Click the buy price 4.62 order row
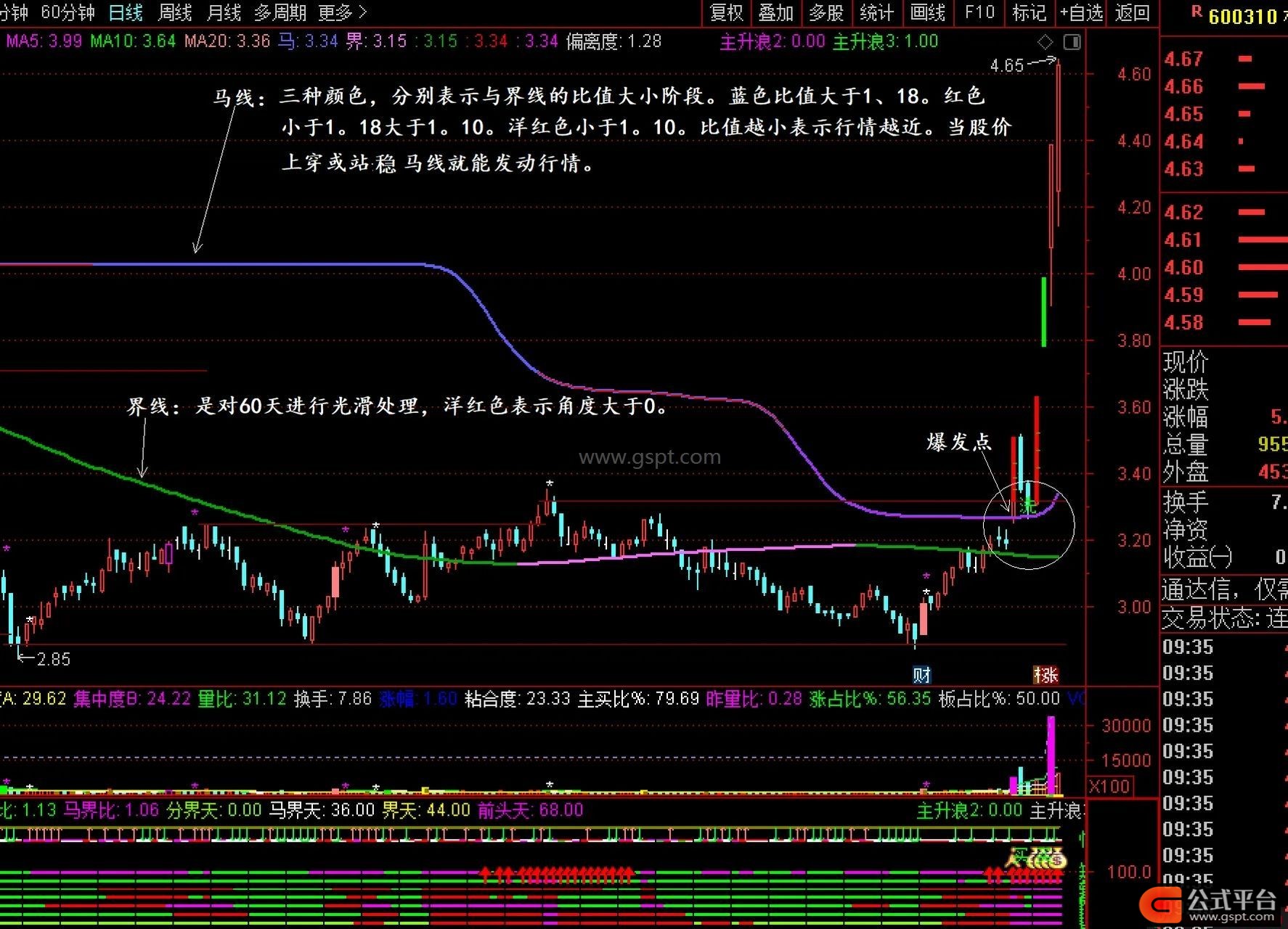This screenshot has width=1288, height=929. 1224,212
